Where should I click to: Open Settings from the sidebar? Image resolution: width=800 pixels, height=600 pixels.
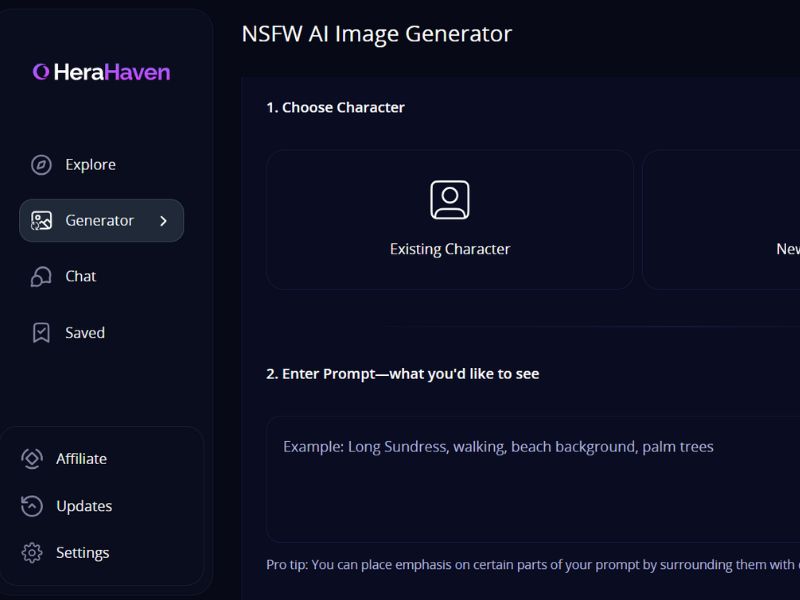[83, 553]
